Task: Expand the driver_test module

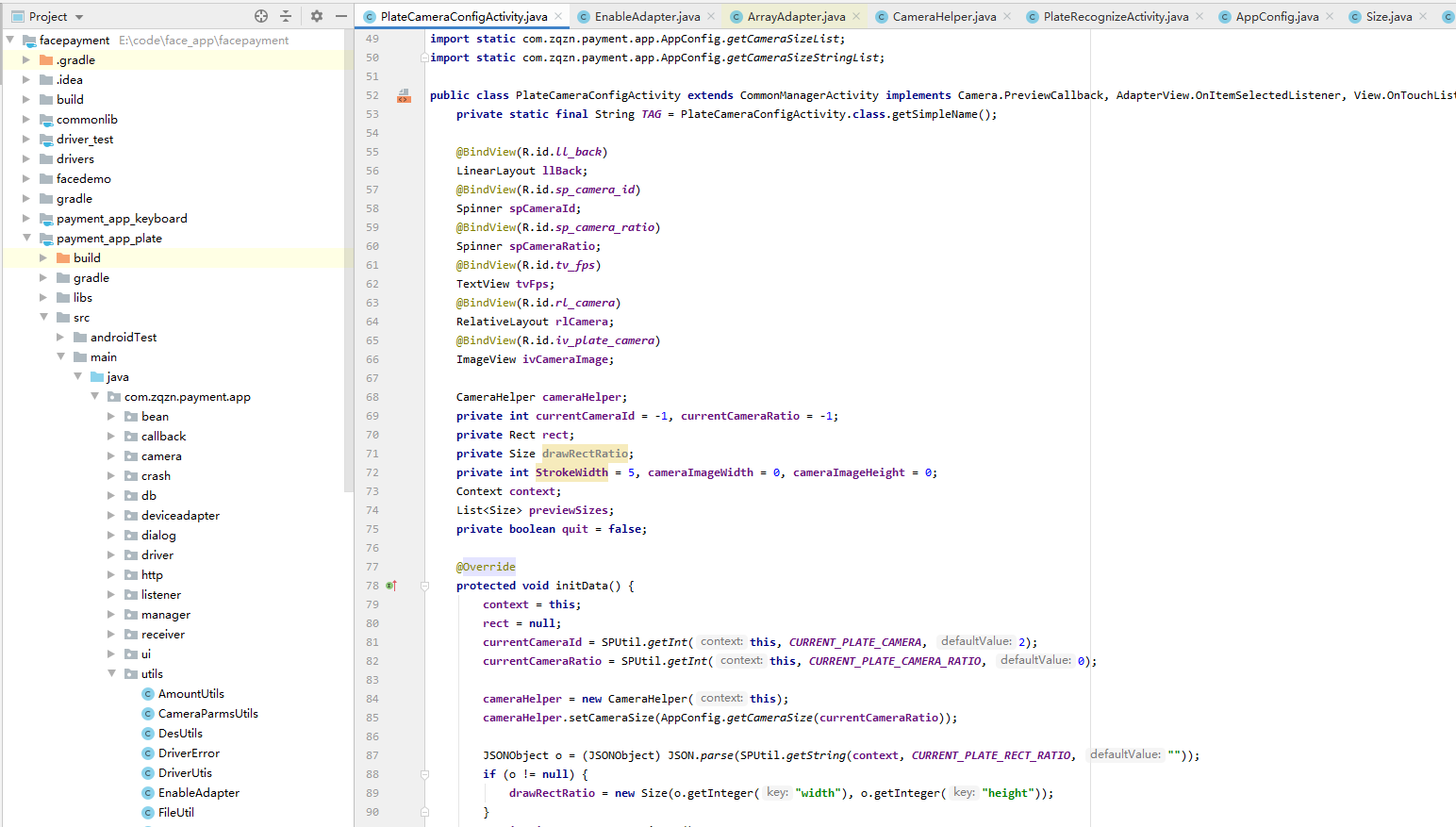Action: coord(26,139)
